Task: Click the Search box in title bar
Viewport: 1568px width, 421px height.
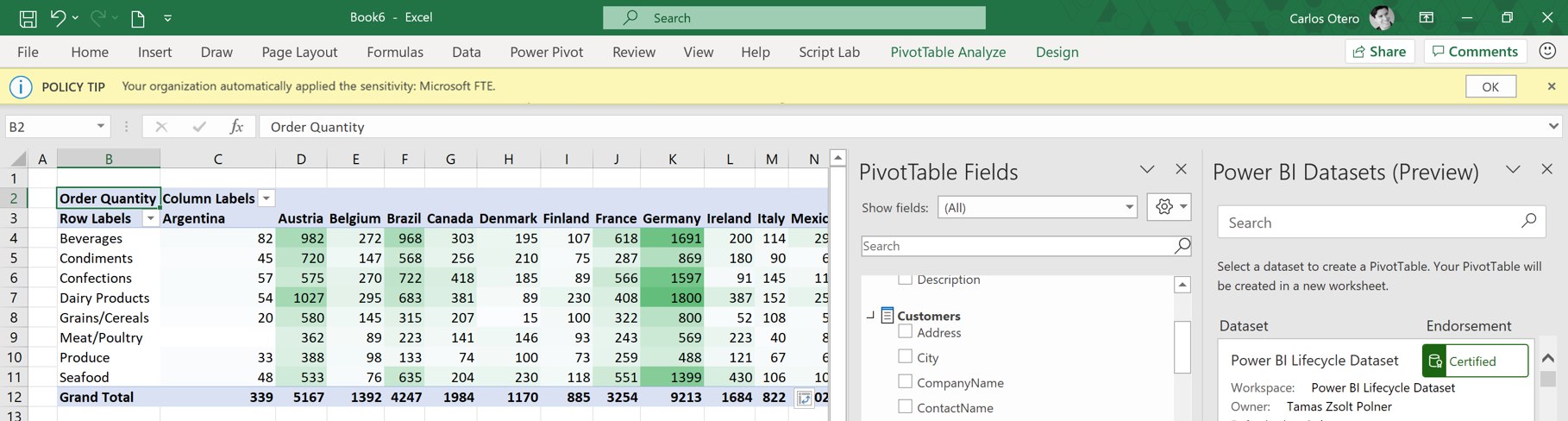Action: click(x=793, y=17)
